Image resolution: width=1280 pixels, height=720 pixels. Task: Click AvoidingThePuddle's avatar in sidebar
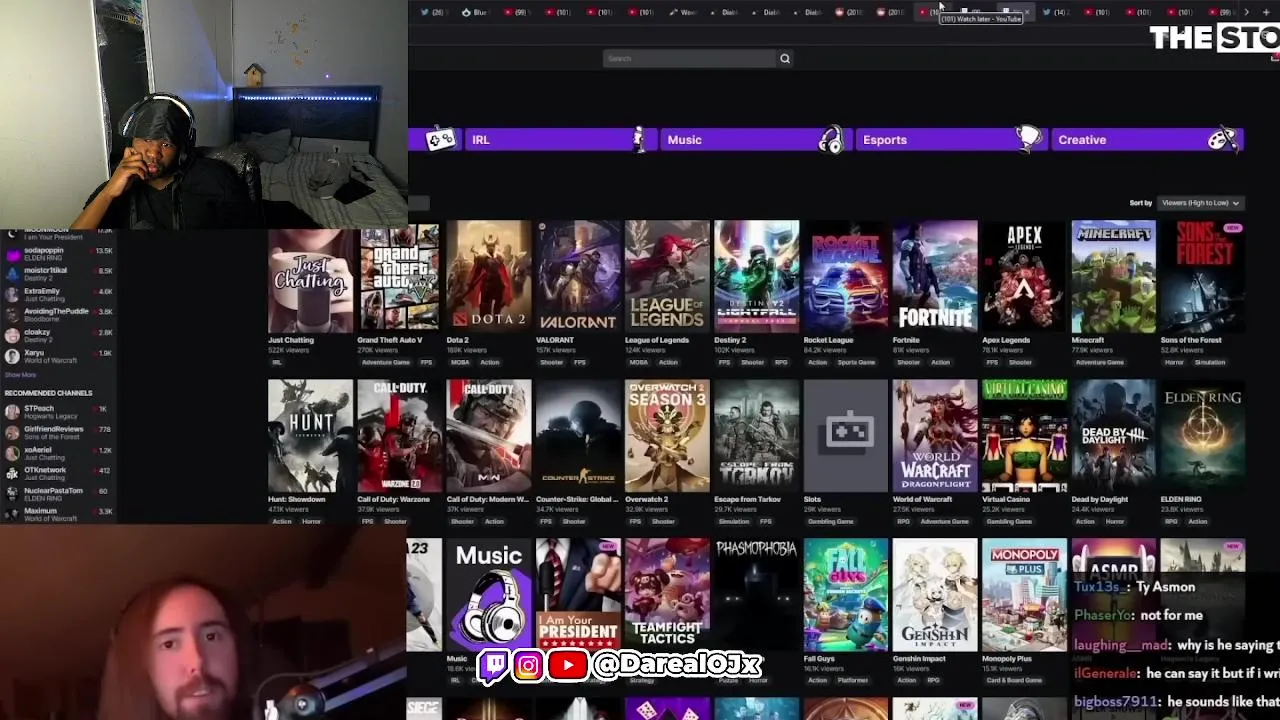pyautogui.click(x=12, y=315)
